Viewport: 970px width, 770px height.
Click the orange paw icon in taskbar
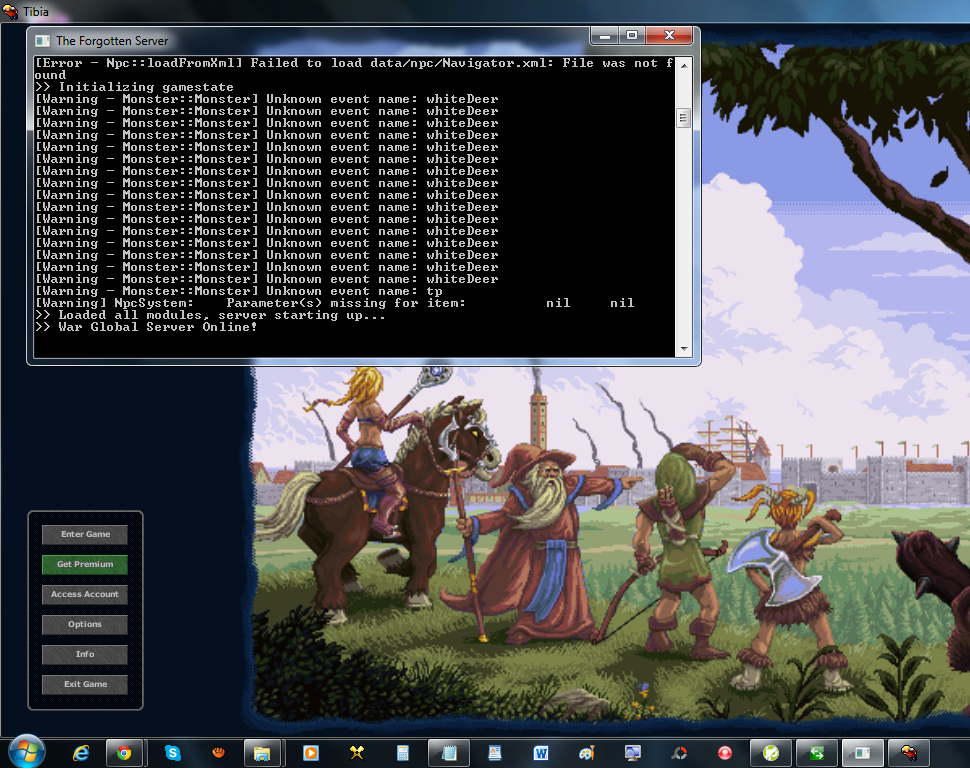[x=218, y=753]
